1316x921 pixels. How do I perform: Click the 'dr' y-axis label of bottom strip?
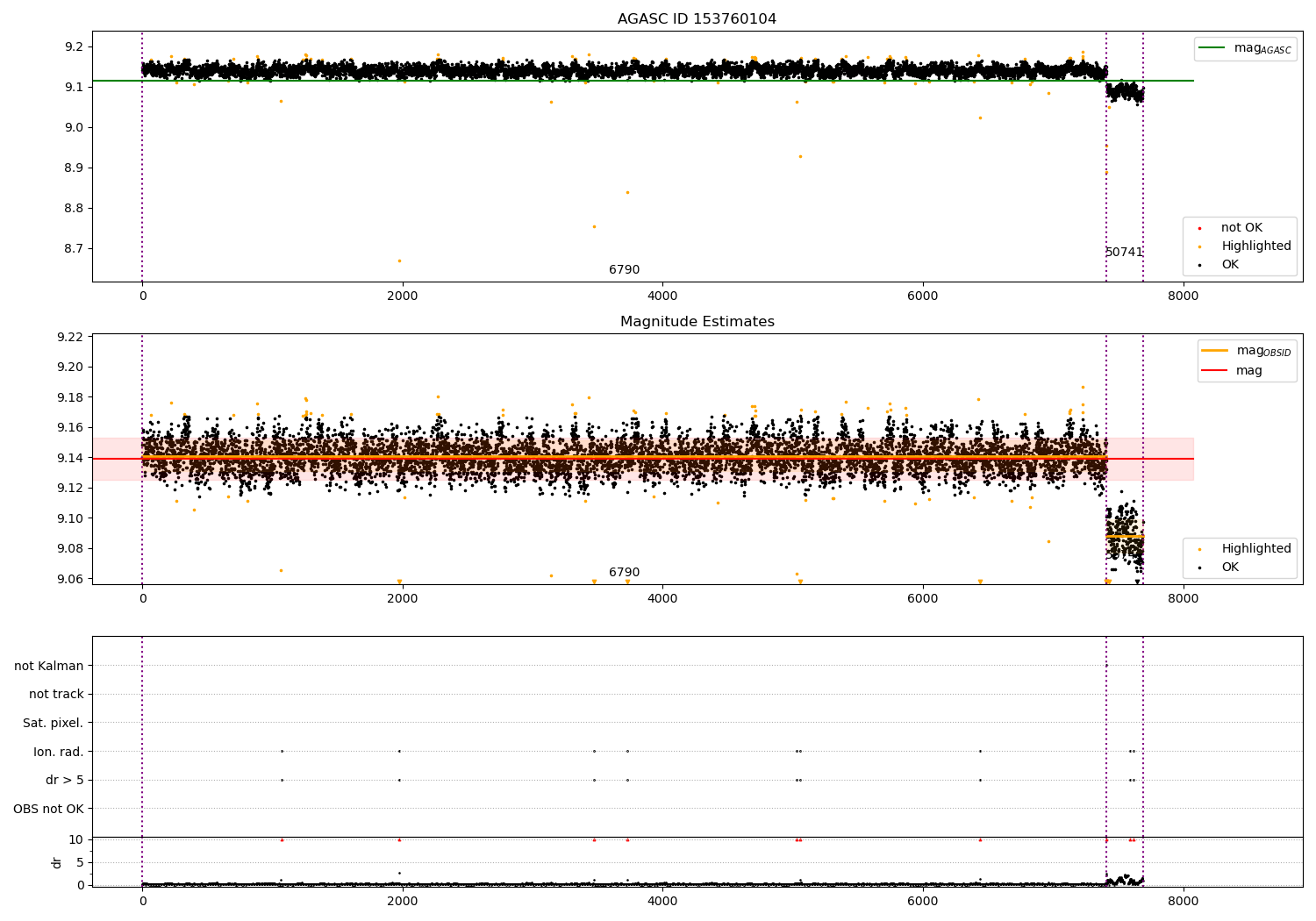point(57,863)
